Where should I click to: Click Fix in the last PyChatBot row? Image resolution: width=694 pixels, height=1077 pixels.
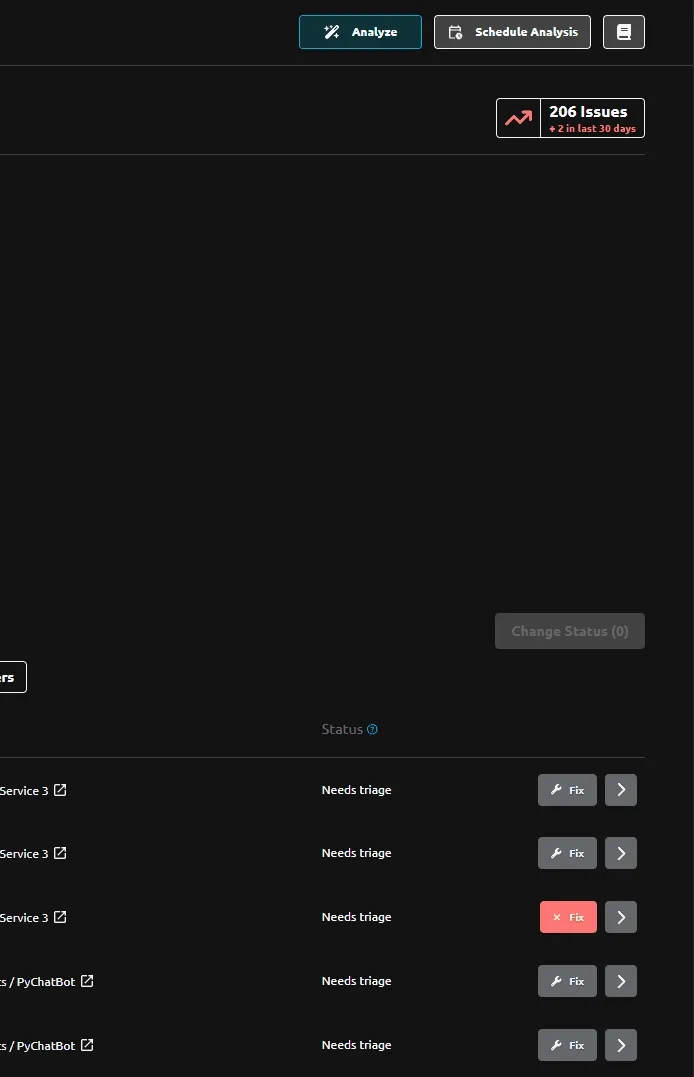pyautogui.click(x=567, y=1045)
